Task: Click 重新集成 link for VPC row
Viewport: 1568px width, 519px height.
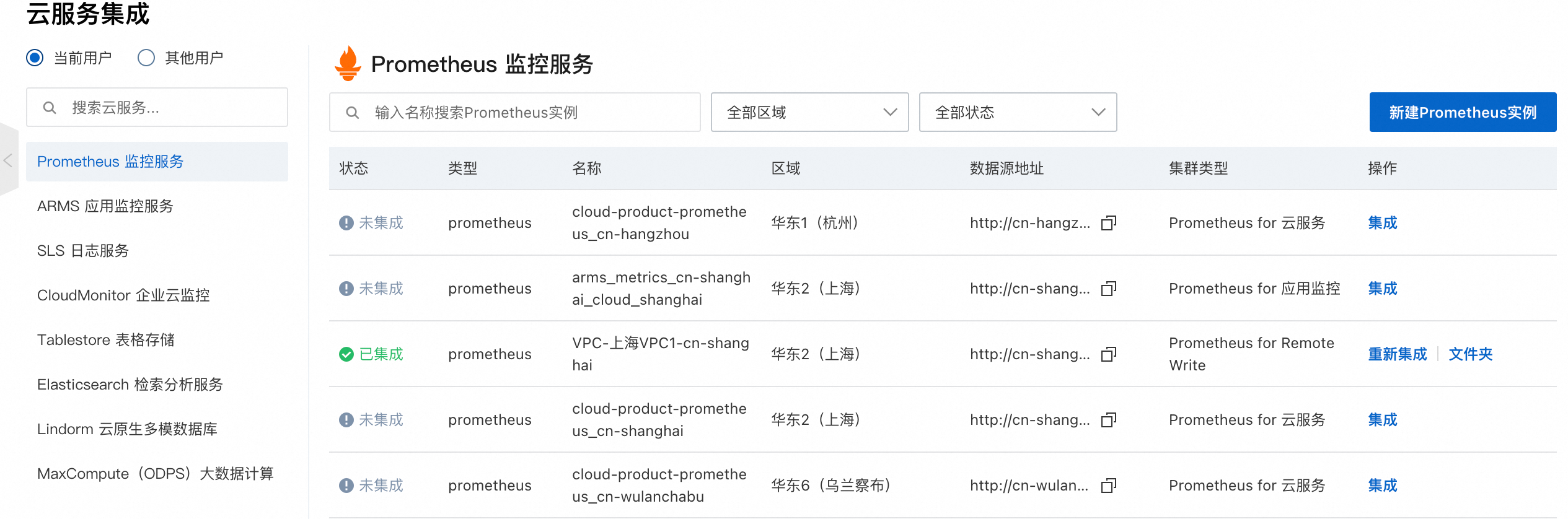Action: tap(1397, 354)
